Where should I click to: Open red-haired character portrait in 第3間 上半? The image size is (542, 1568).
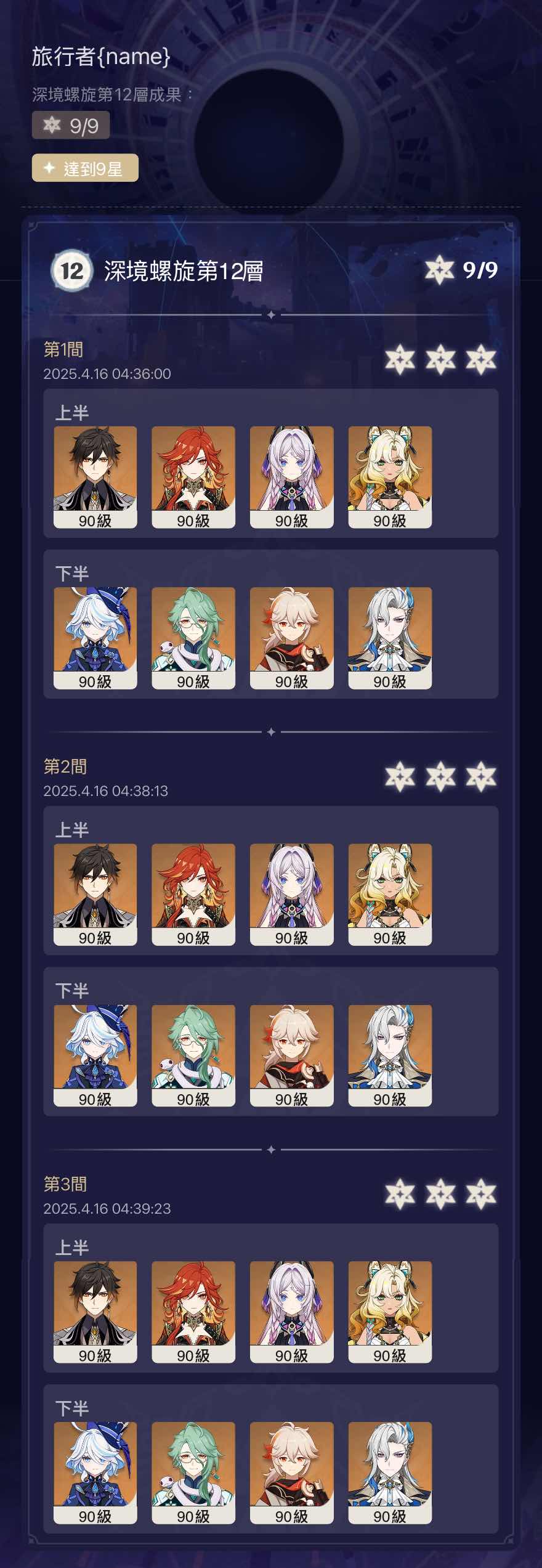tap(193, 1312)
